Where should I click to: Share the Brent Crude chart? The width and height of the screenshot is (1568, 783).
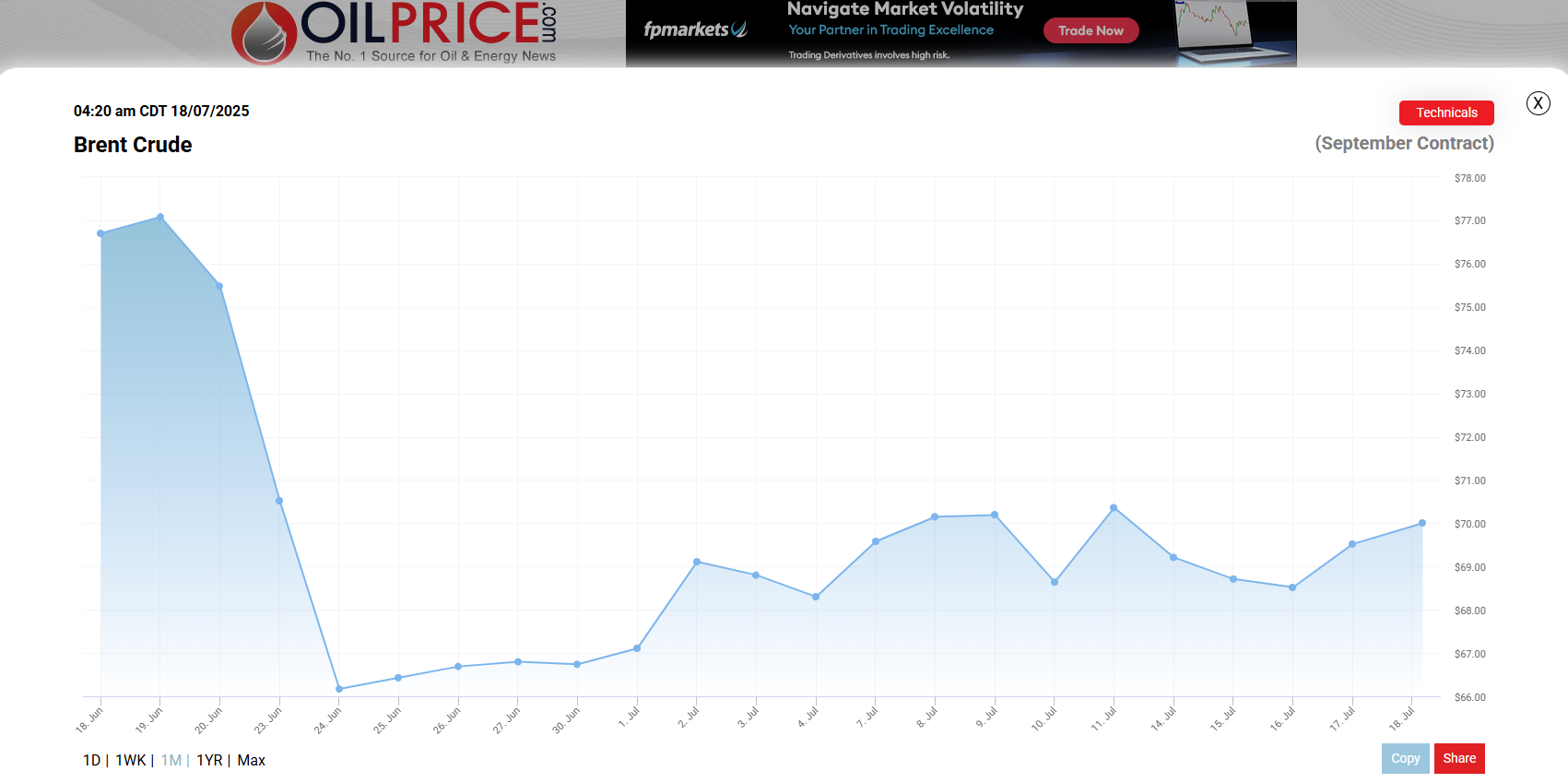pyautogui.click(x=1458, y=758)
